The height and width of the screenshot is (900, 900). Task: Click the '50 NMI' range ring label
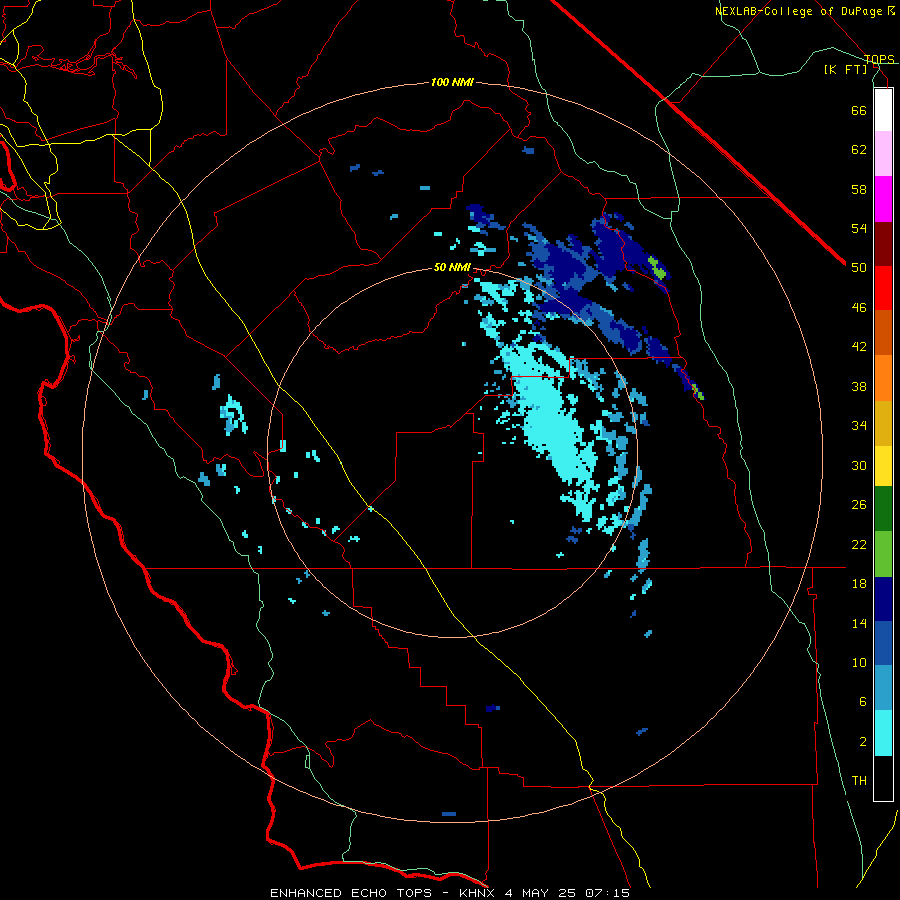452,267
